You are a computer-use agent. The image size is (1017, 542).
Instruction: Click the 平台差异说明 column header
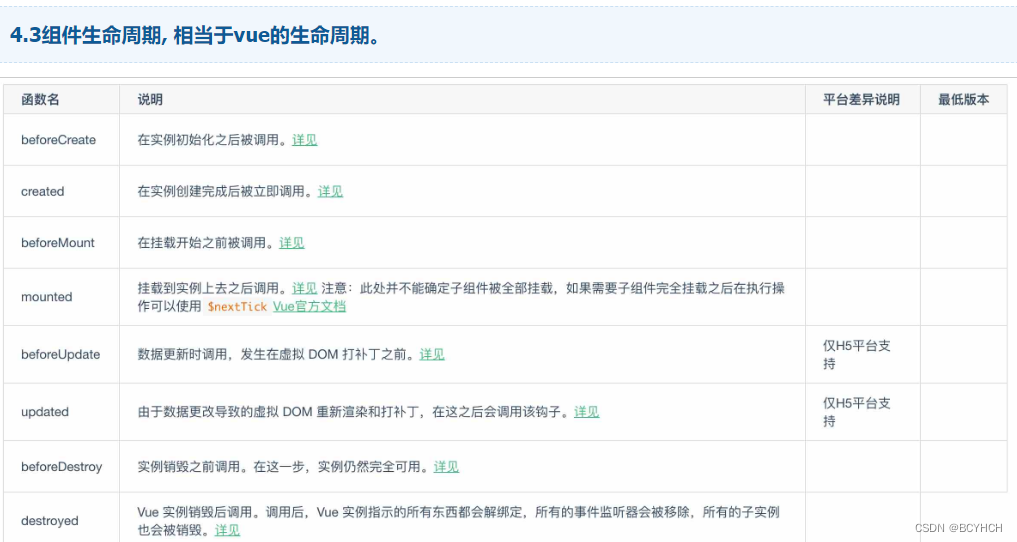click(x=861, y=99)
